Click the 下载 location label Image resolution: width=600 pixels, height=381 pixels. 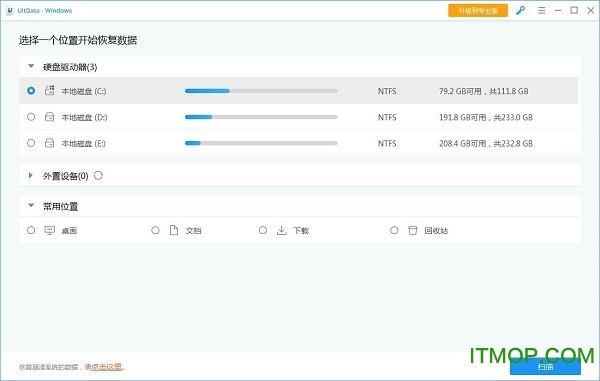click(x=301, y=231)
